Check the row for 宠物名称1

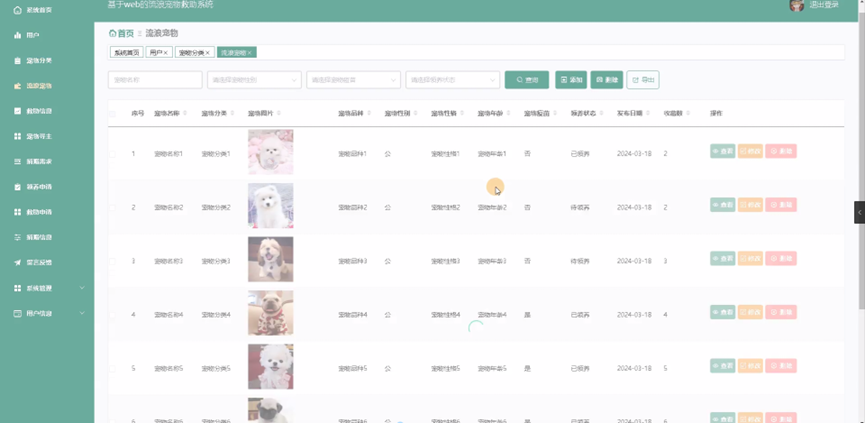[113, 154]
